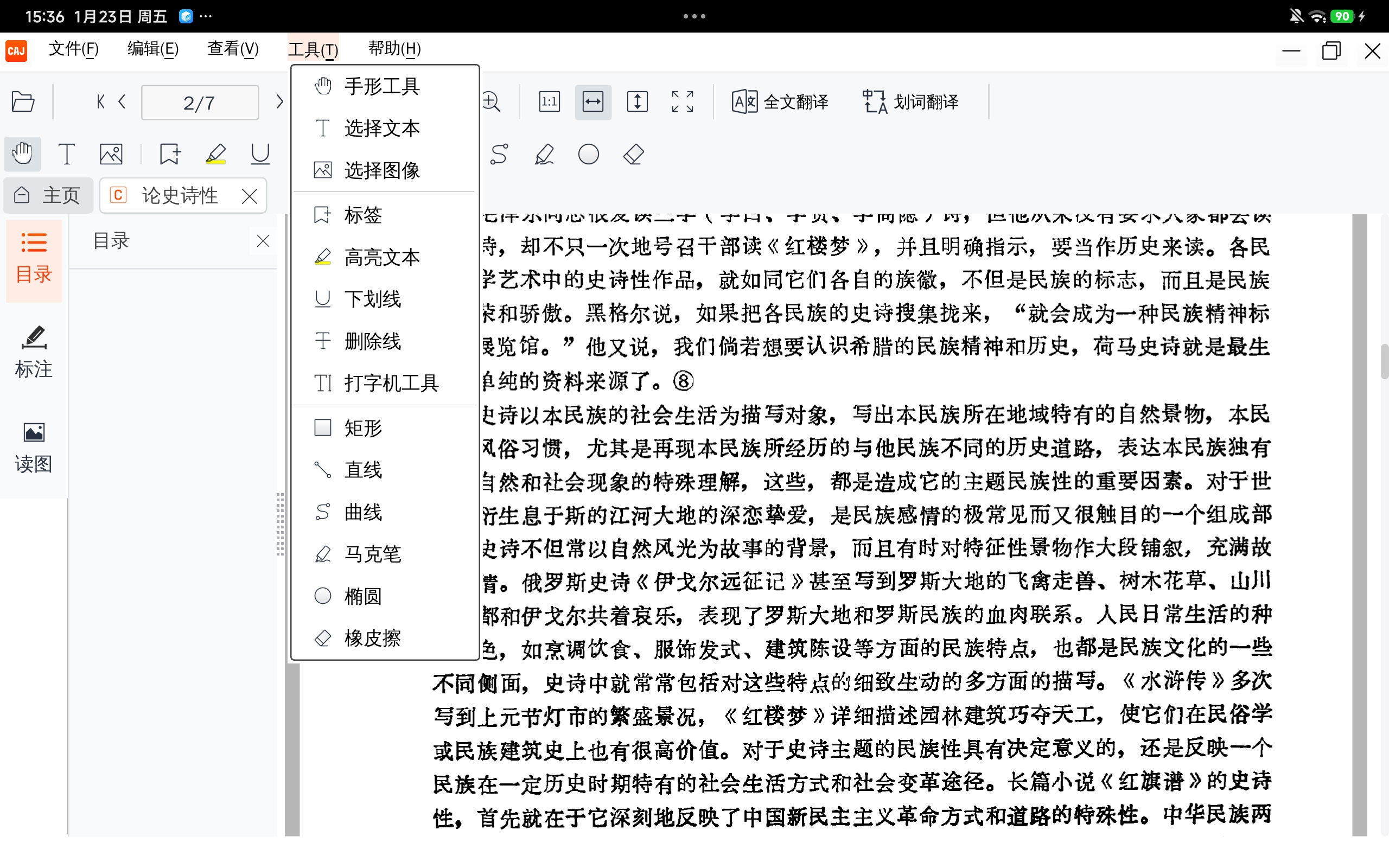Image resolution: width=1389 pixels, height=868 pixels.
Task: Click the underline tool toolbar icon
Action: [x=260, y=154]
